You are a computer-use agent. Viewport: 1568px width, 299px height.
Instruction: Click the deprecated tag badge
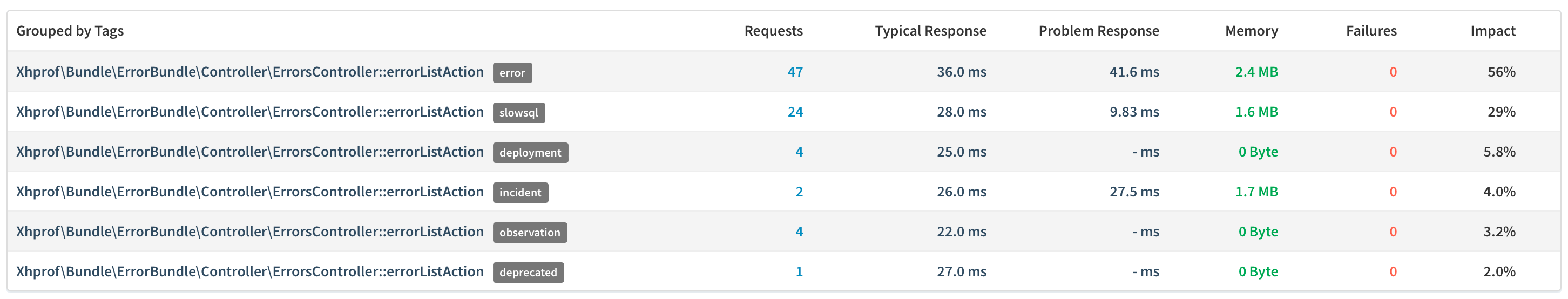click(x=529, y=272)
